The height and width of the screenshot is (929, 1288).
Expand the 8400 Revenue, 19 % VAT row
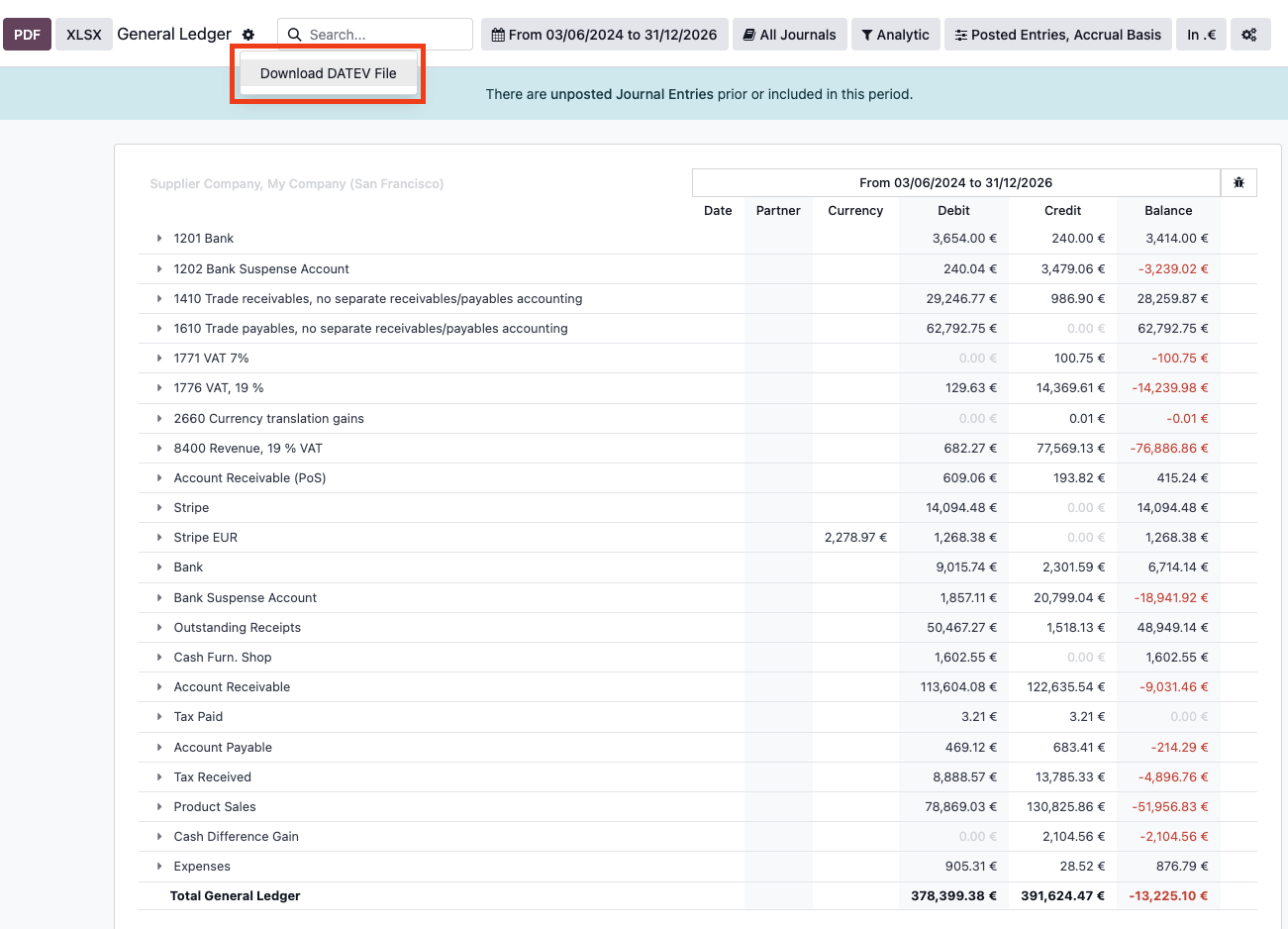pyautogui.click(x=159, y=448)
